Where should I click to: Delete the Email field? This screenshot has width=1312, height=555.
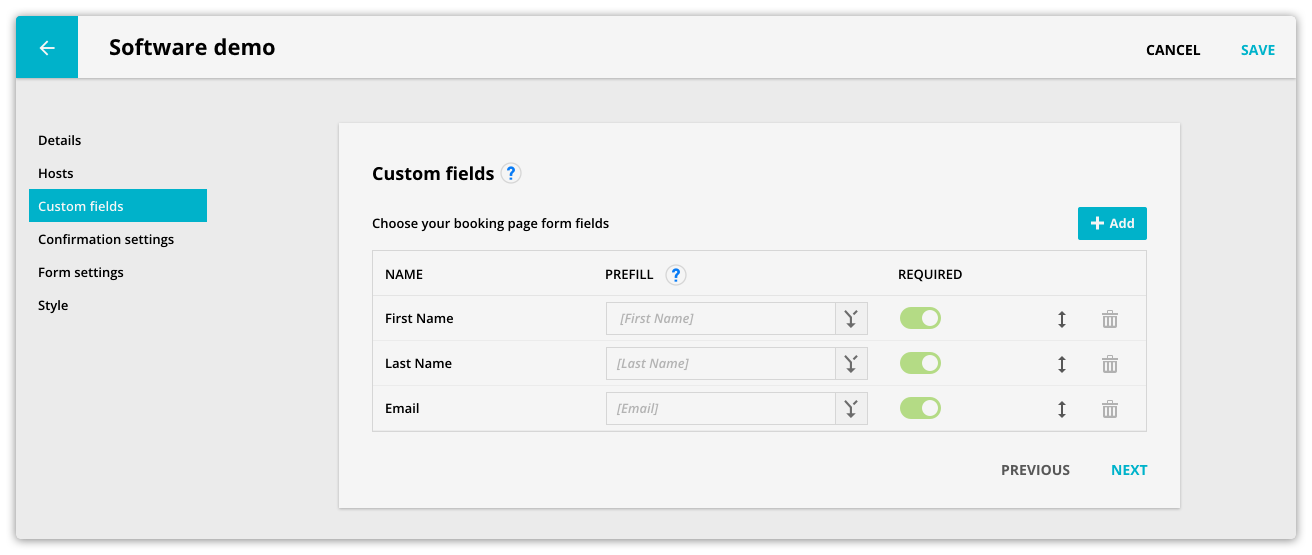(x=1110, y=409)
